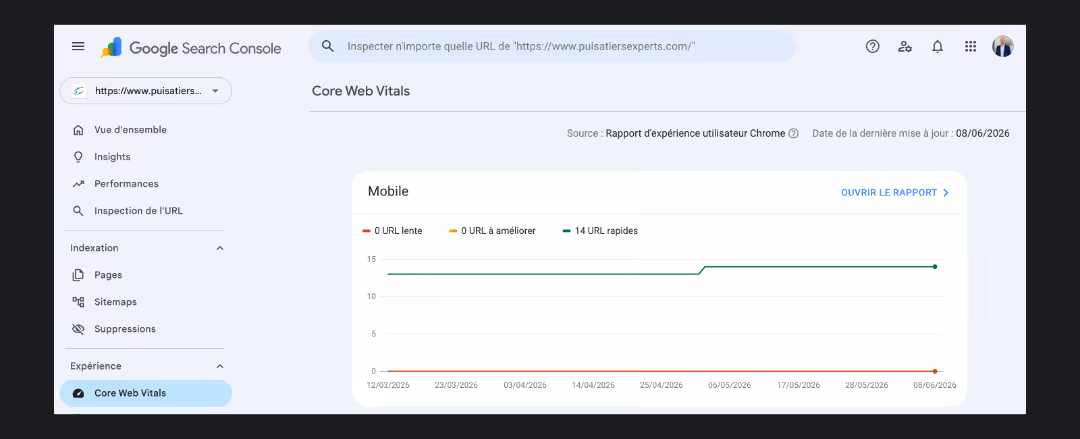Click the Inspection de l'URL magnifier icon
The height and width of the screenshot is (439, 1080).
tap(78, 211)
